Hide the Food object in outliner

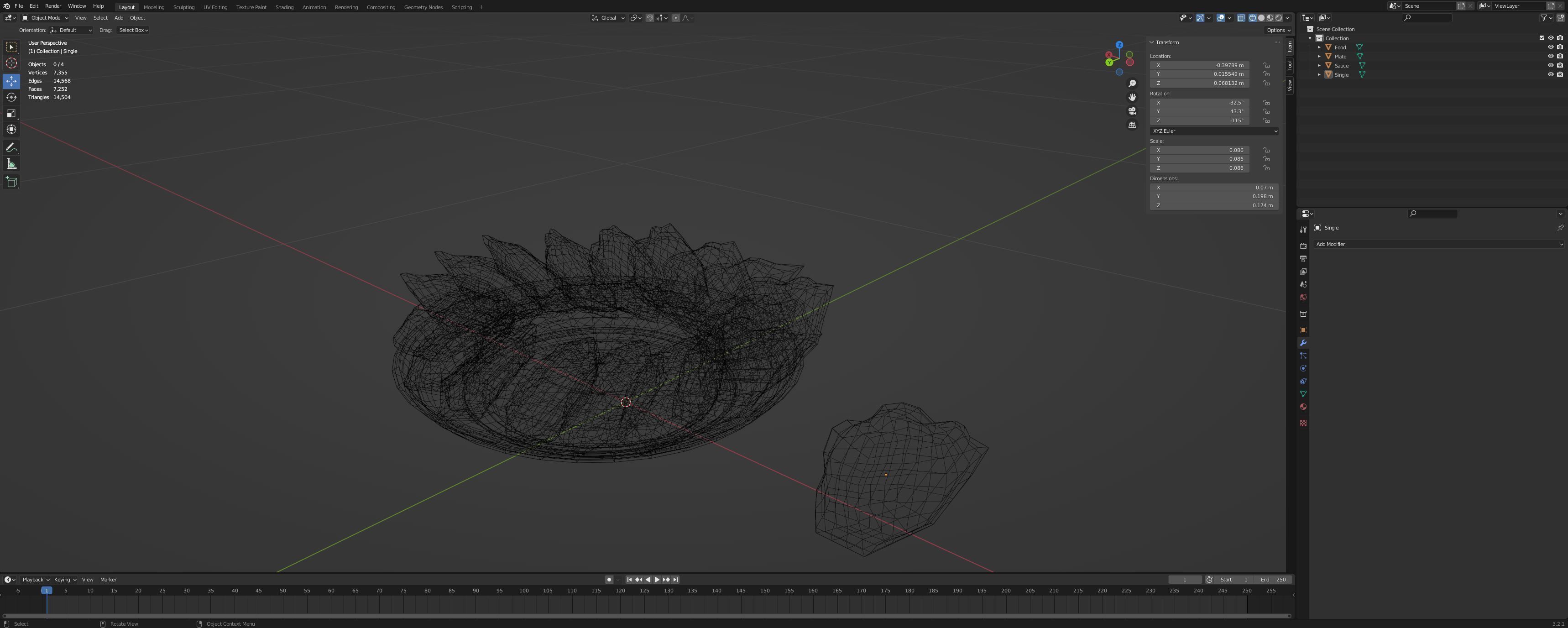1550,47
